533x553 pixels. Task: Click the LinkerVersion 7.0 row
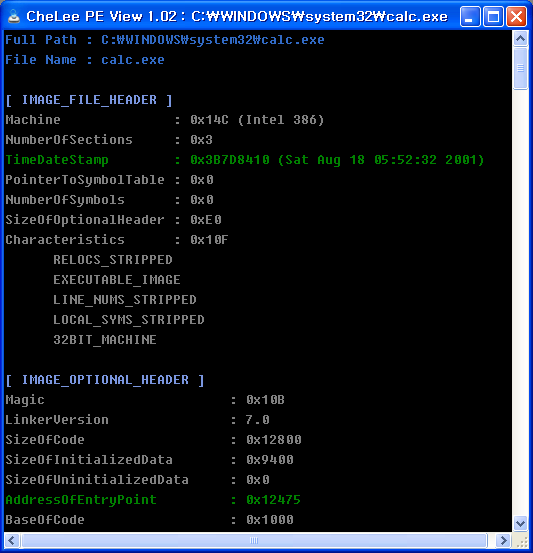137,420
